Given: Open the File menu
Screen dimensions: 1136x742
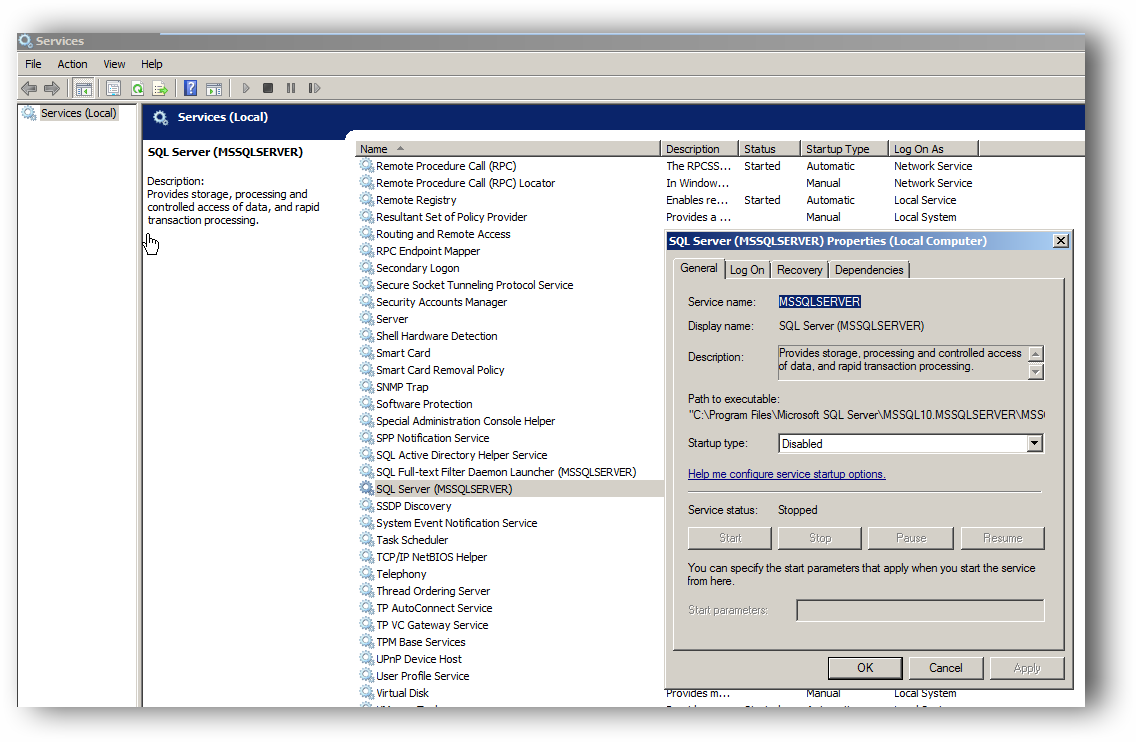Looking at the screenshot, I should 33,64.
